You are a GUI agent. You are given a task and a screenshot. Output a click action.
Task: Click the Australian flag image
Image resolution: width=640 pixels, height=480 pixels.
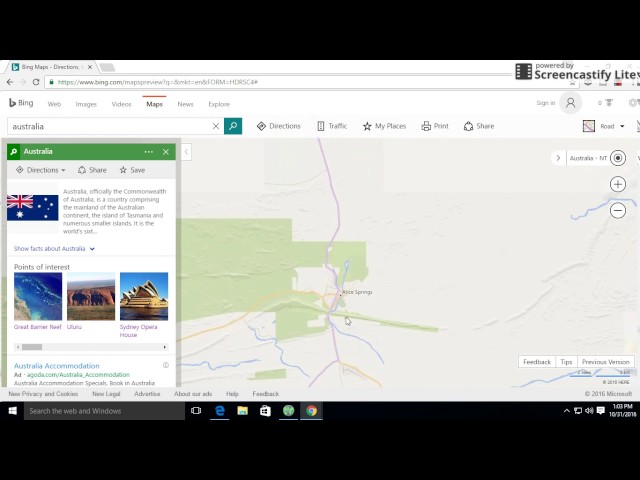pos(33,208)
